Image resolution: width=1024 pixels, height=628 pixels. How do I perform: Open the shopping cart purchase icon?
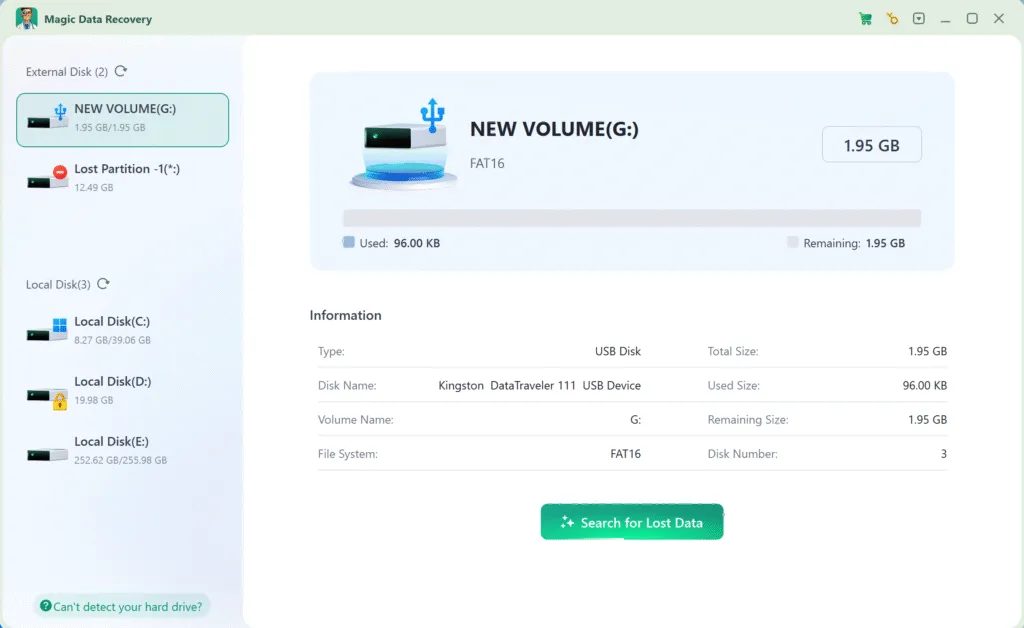(865, 19)
